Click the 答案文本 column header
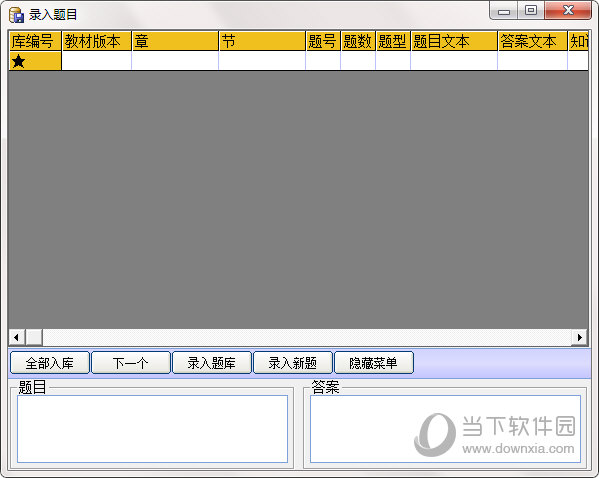 (533, 41)
